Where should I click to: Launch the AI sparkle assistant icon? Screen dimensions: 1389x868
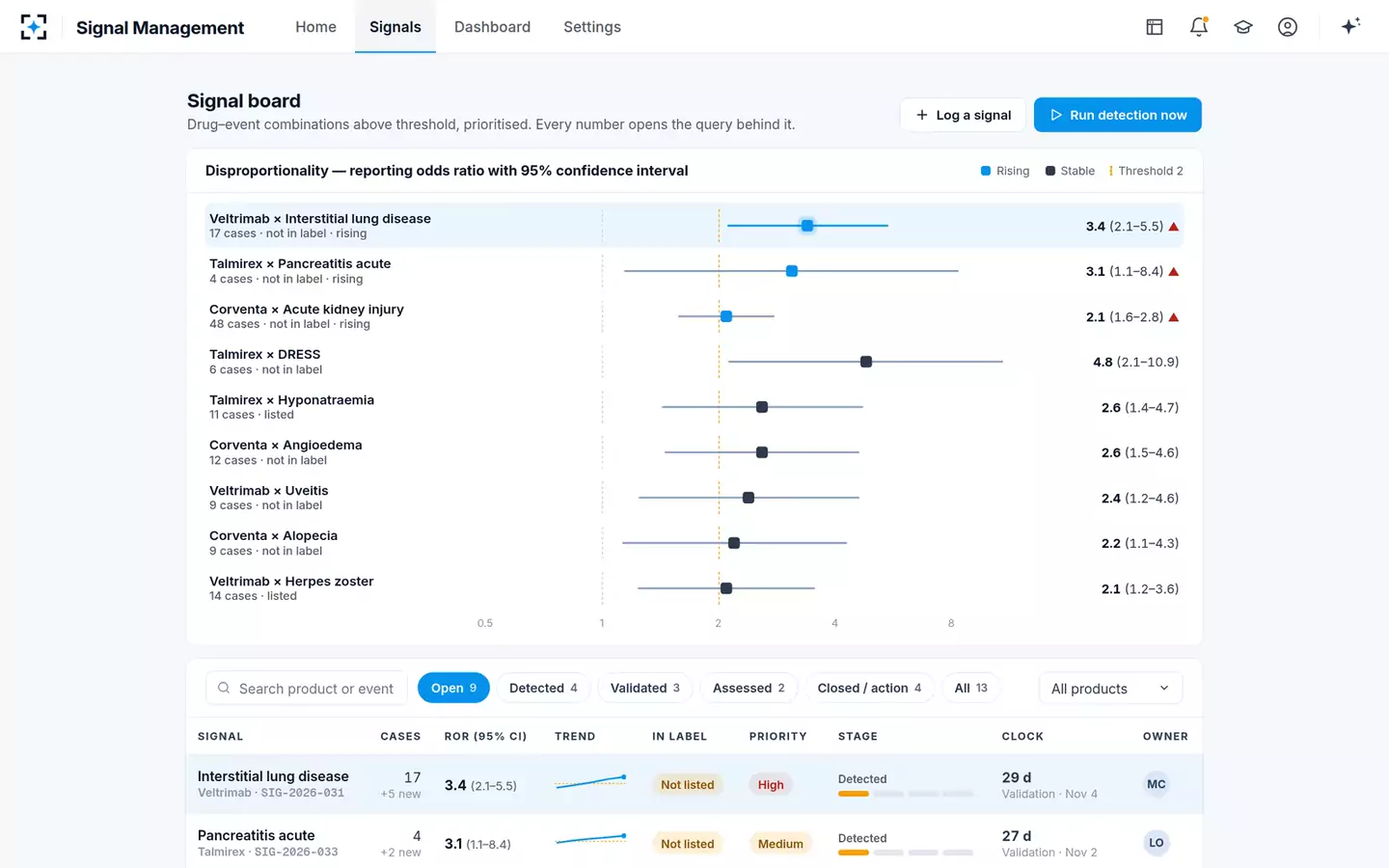tap(1350, 26)
